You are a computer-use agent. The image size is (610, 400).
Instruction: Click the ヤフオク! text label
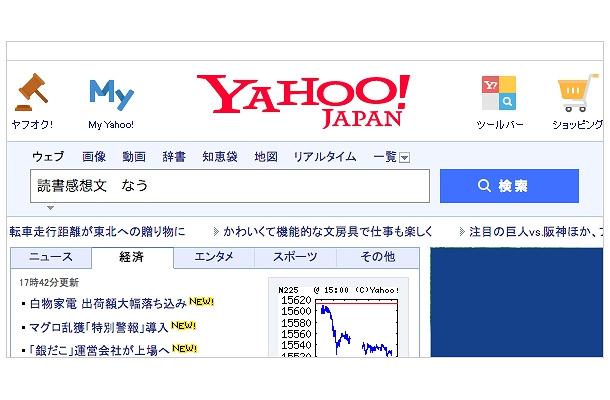[x=32, y=125]
